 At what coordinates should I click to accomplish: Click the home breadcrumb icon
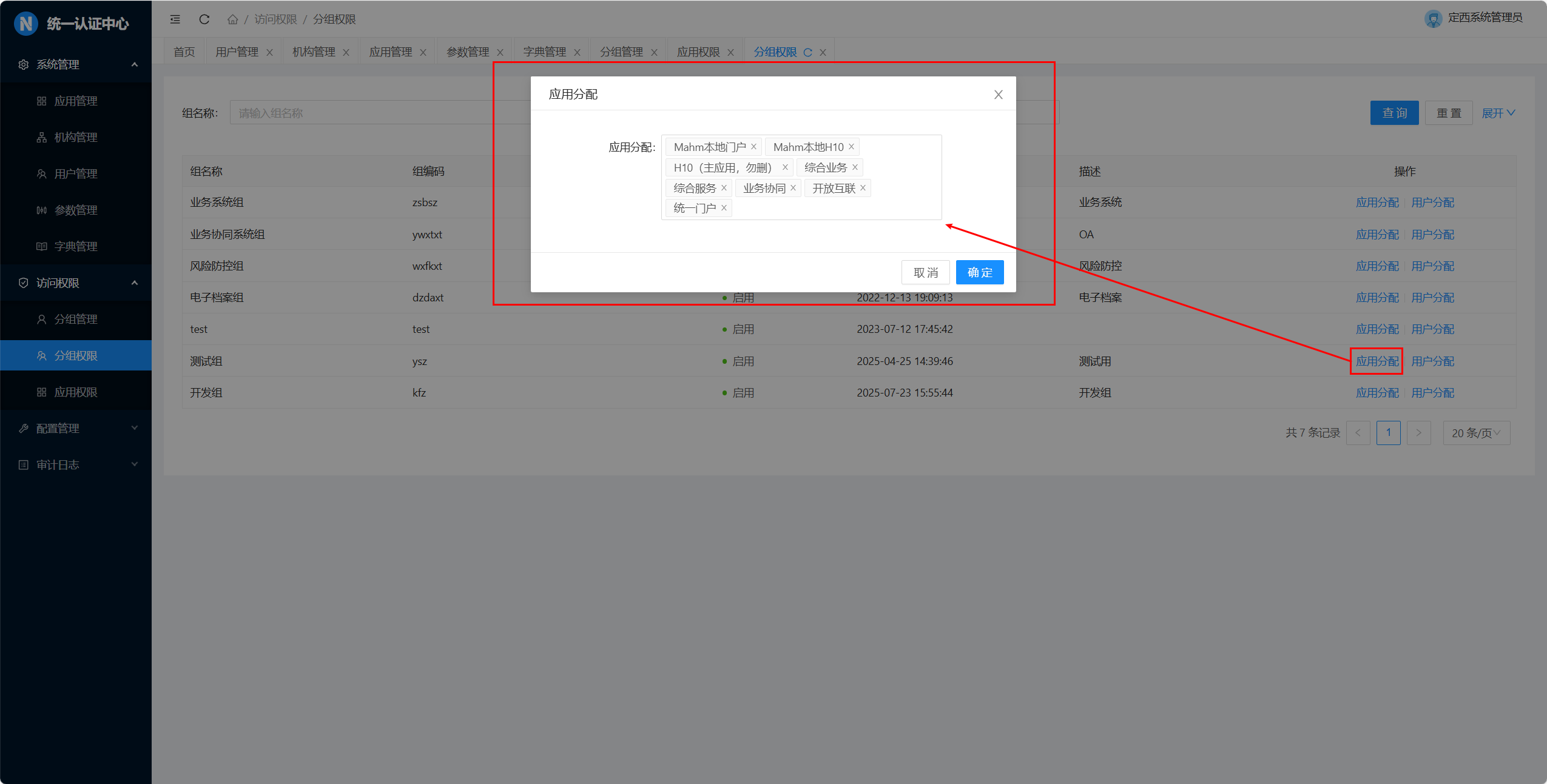coord(232,19)
